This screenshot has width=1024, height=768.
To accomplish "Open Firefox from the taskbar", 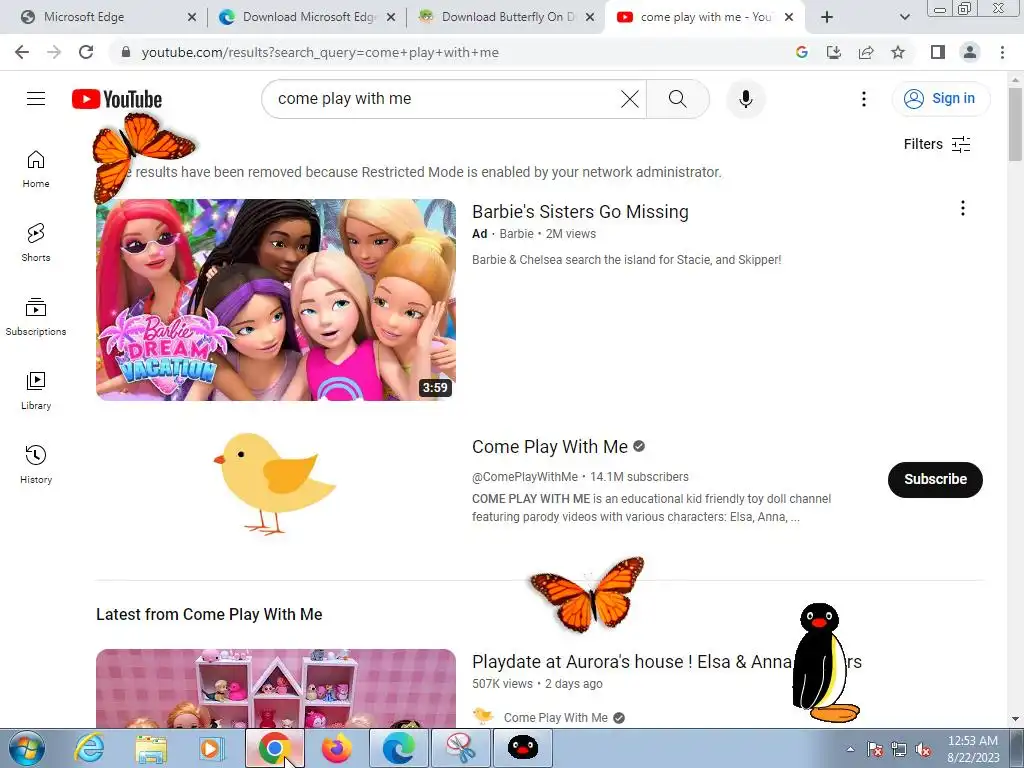I will point(336,748).
